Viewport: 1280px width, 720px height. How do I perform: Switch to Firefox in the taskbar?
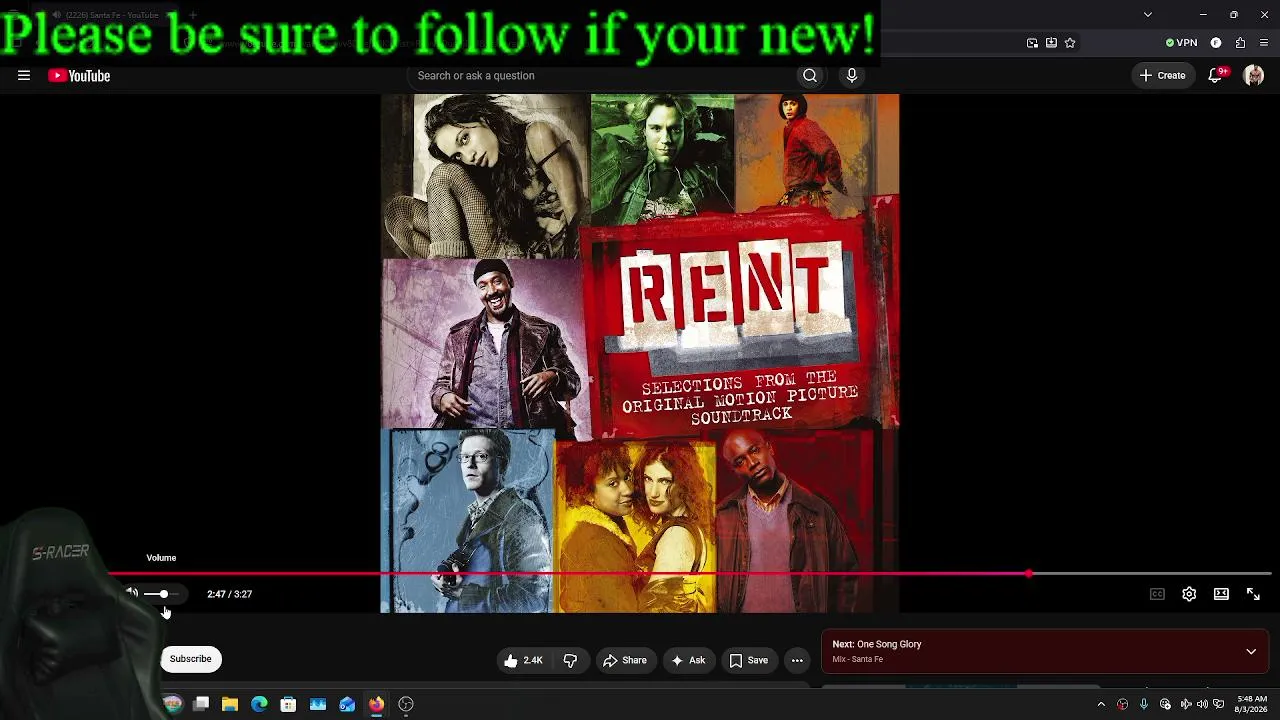point(376,704)
